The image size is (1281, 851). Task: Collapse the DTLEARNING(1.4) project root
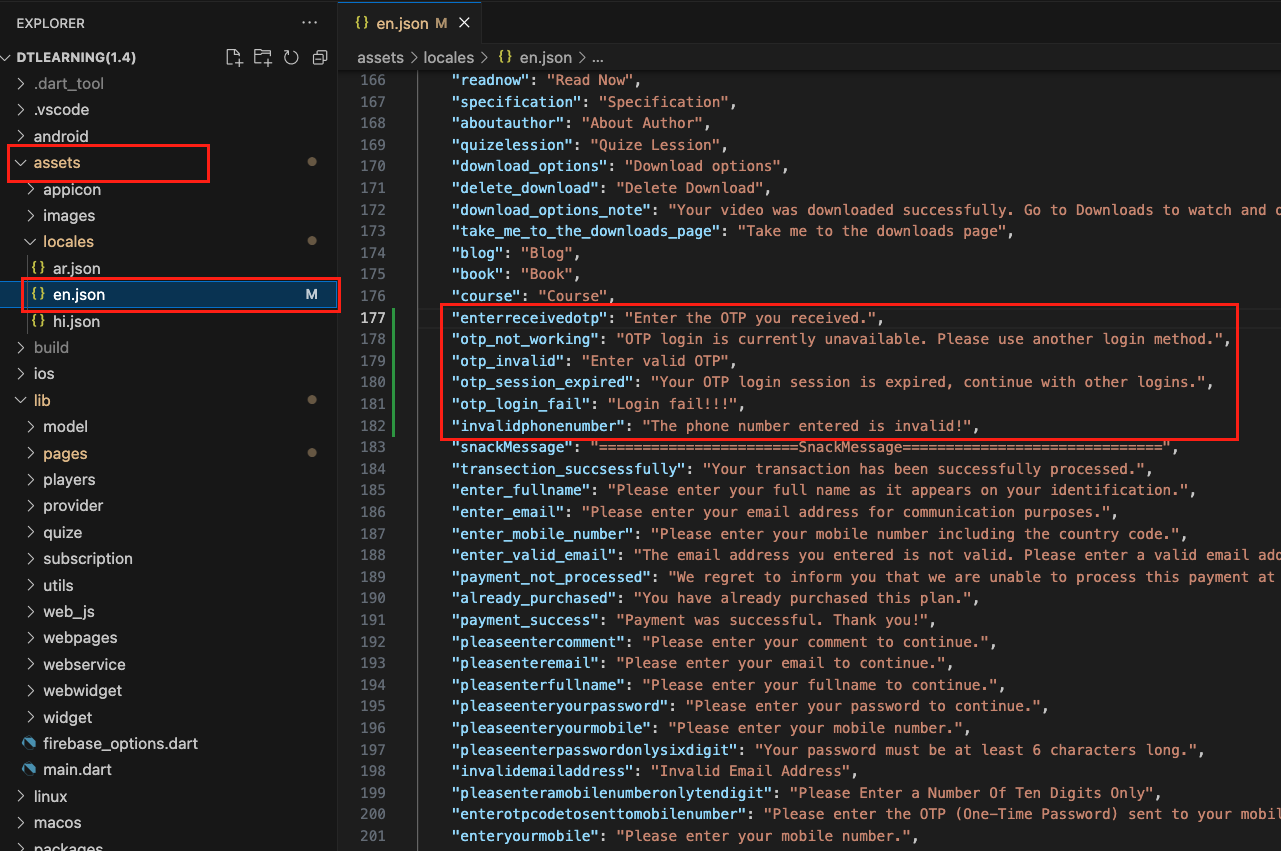pyautogui.click(x=76, y=57)
